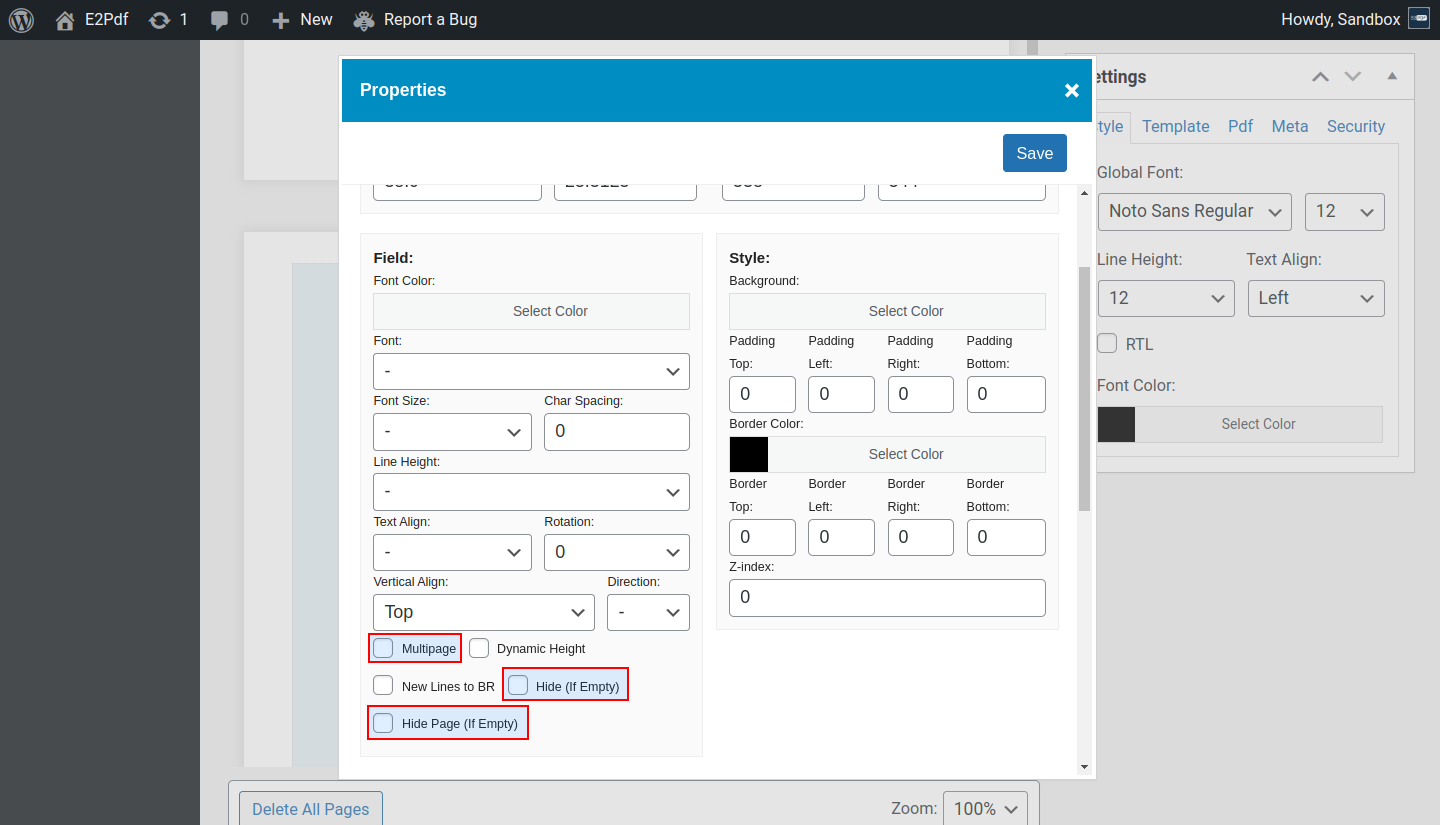Collapse Settings panel with triangle toggle
This screenshot has height=825, width=1440.
tap(1392, 77)
